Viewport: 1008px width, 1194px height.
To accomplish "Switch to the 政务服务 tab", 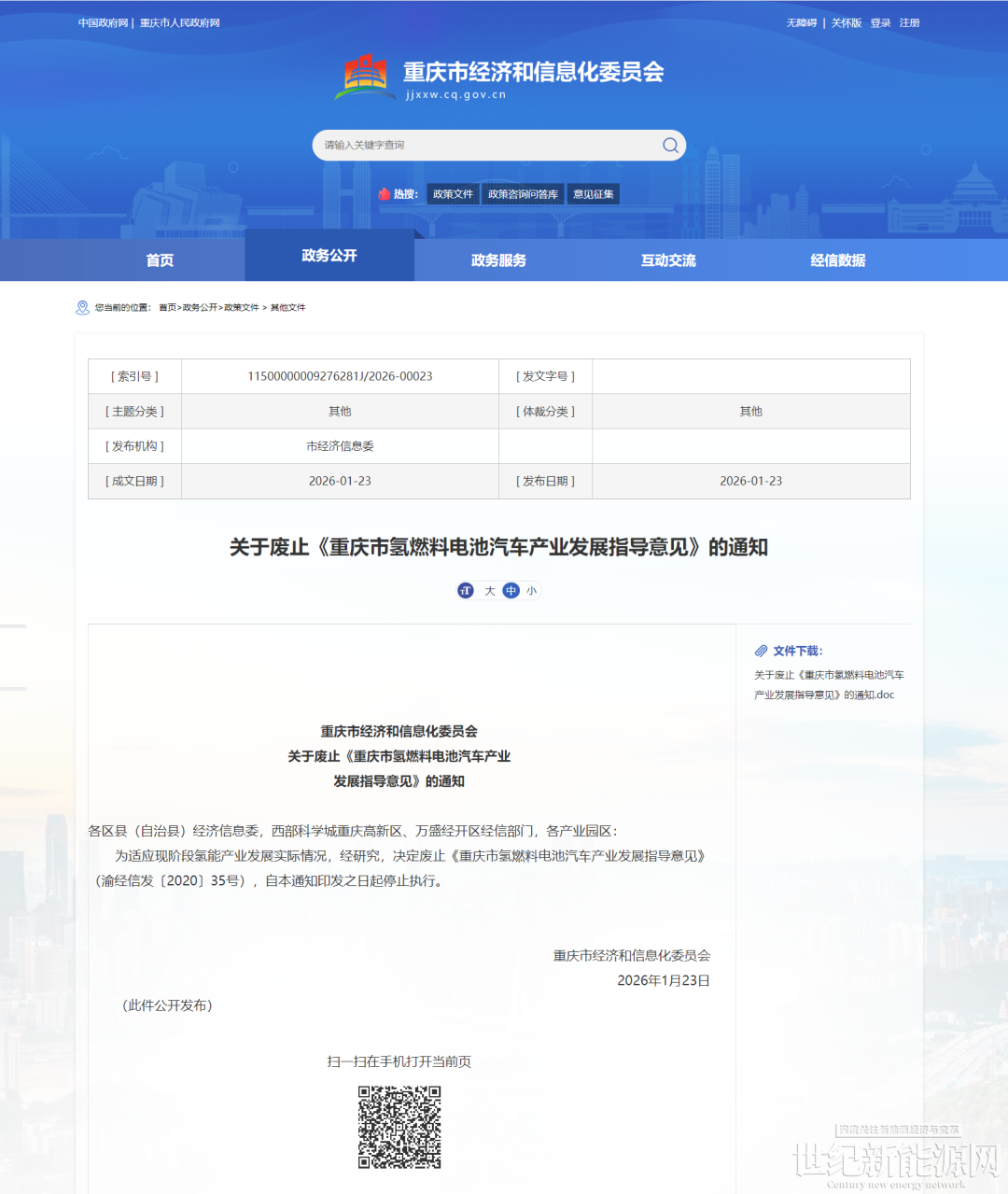I will 498,260.
